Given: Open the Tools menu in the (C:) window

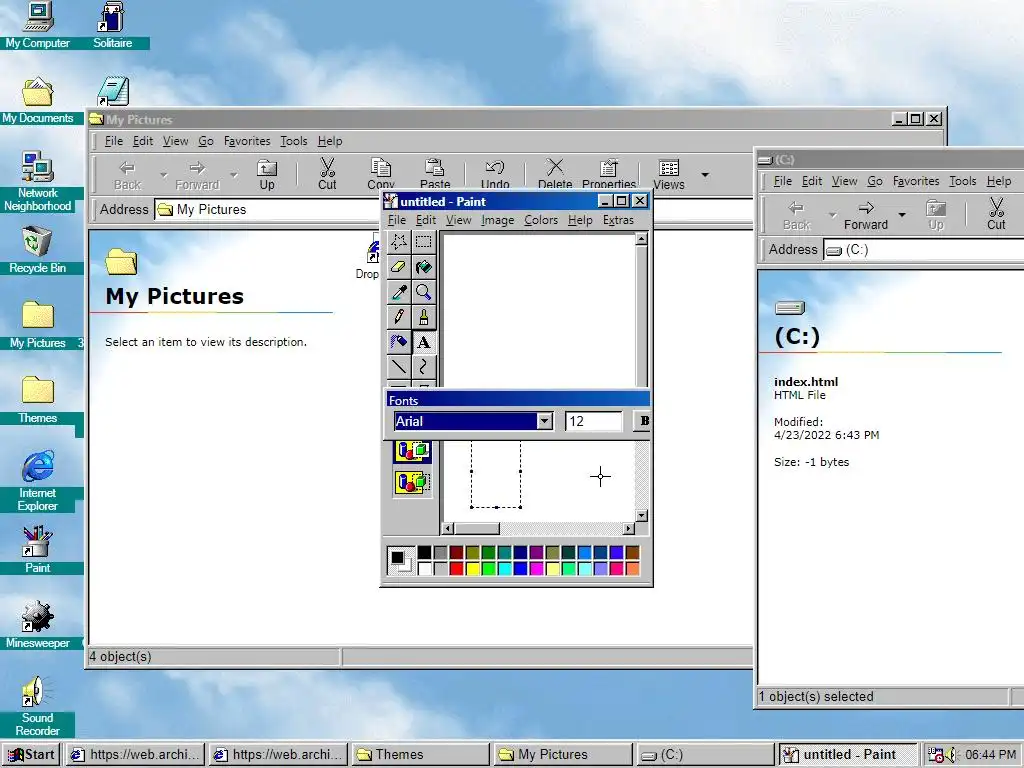Looking at the screenshot, I should coord(963,181).
